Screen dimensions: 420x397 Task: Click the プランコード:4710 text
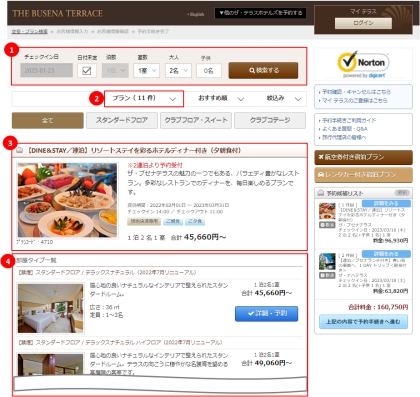[x=35, y=242]
